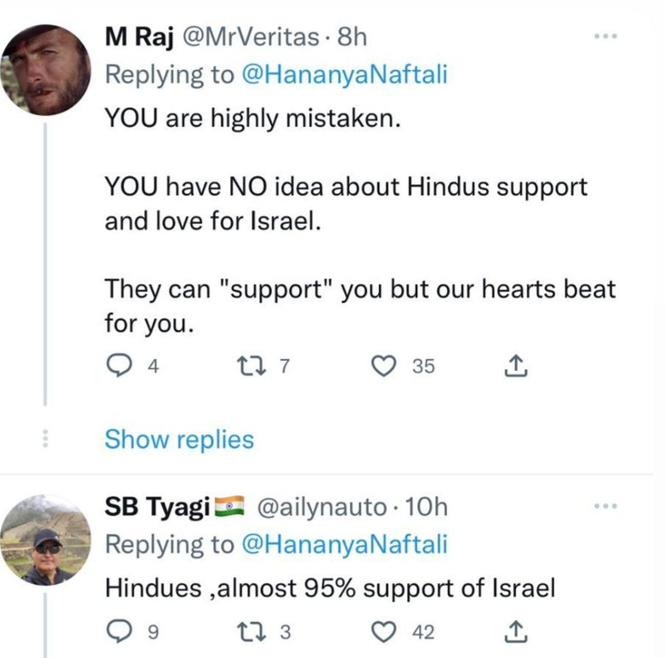Open SB Tyagi's profile name
Image resolution: width=665 pixels, height=658 pixels.
pos(158,508)
